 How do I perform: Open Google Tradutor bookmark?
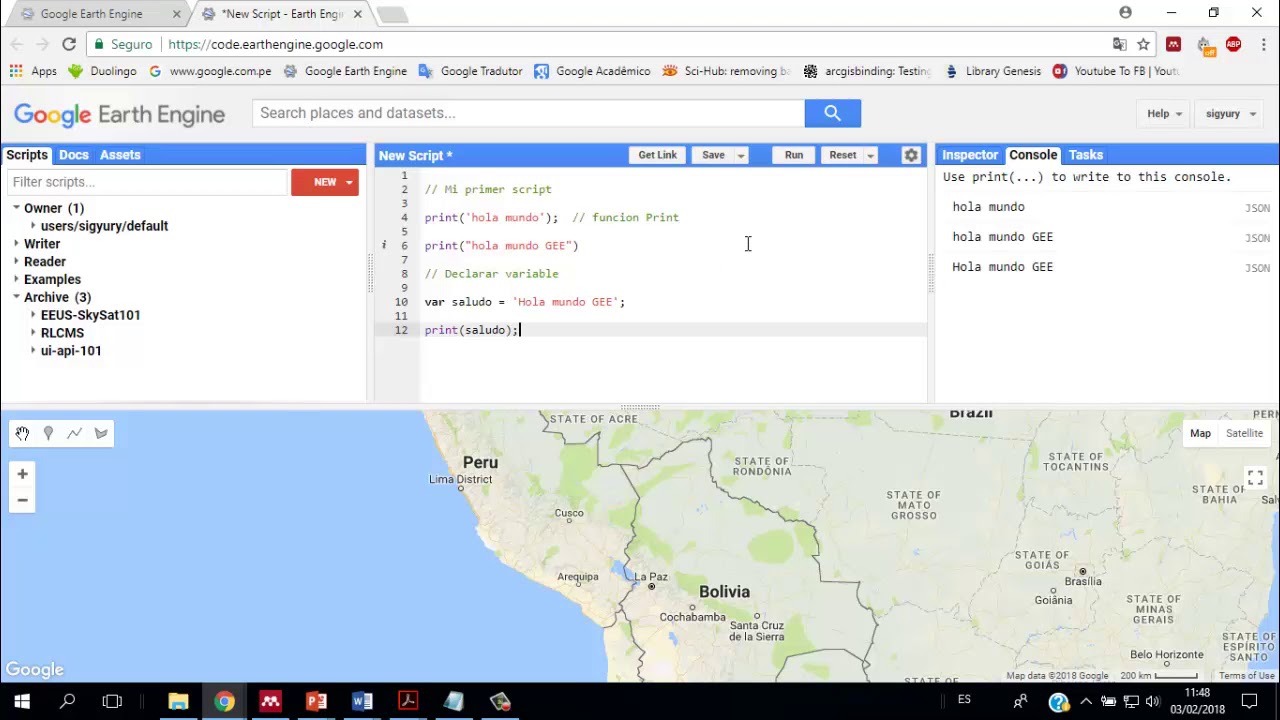pyautogui.click(x=470, y=71)
